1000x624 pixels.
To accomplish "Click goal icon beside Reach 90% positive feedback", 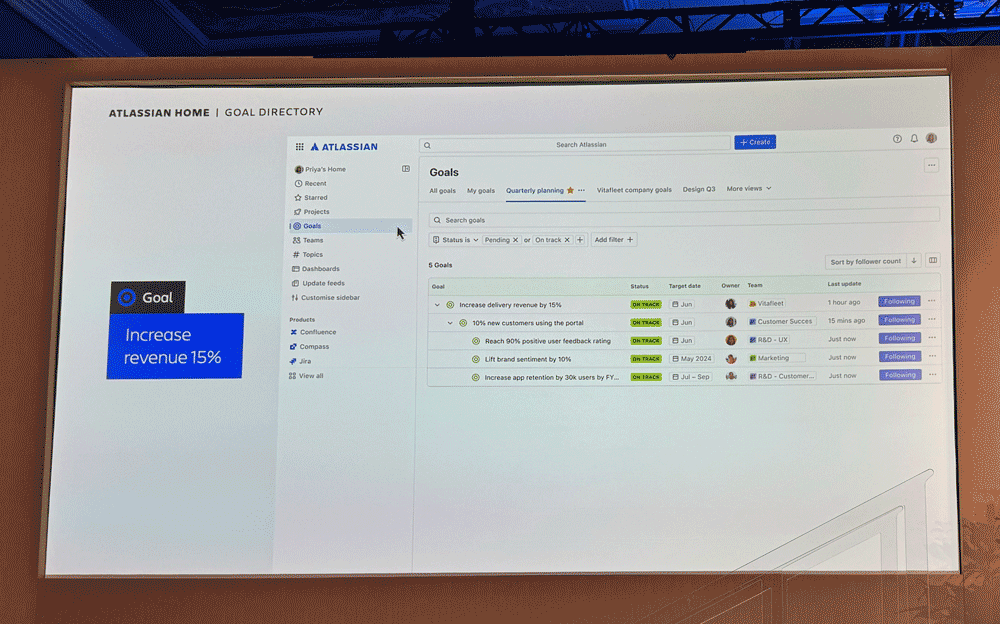I will tap(476, 341).
